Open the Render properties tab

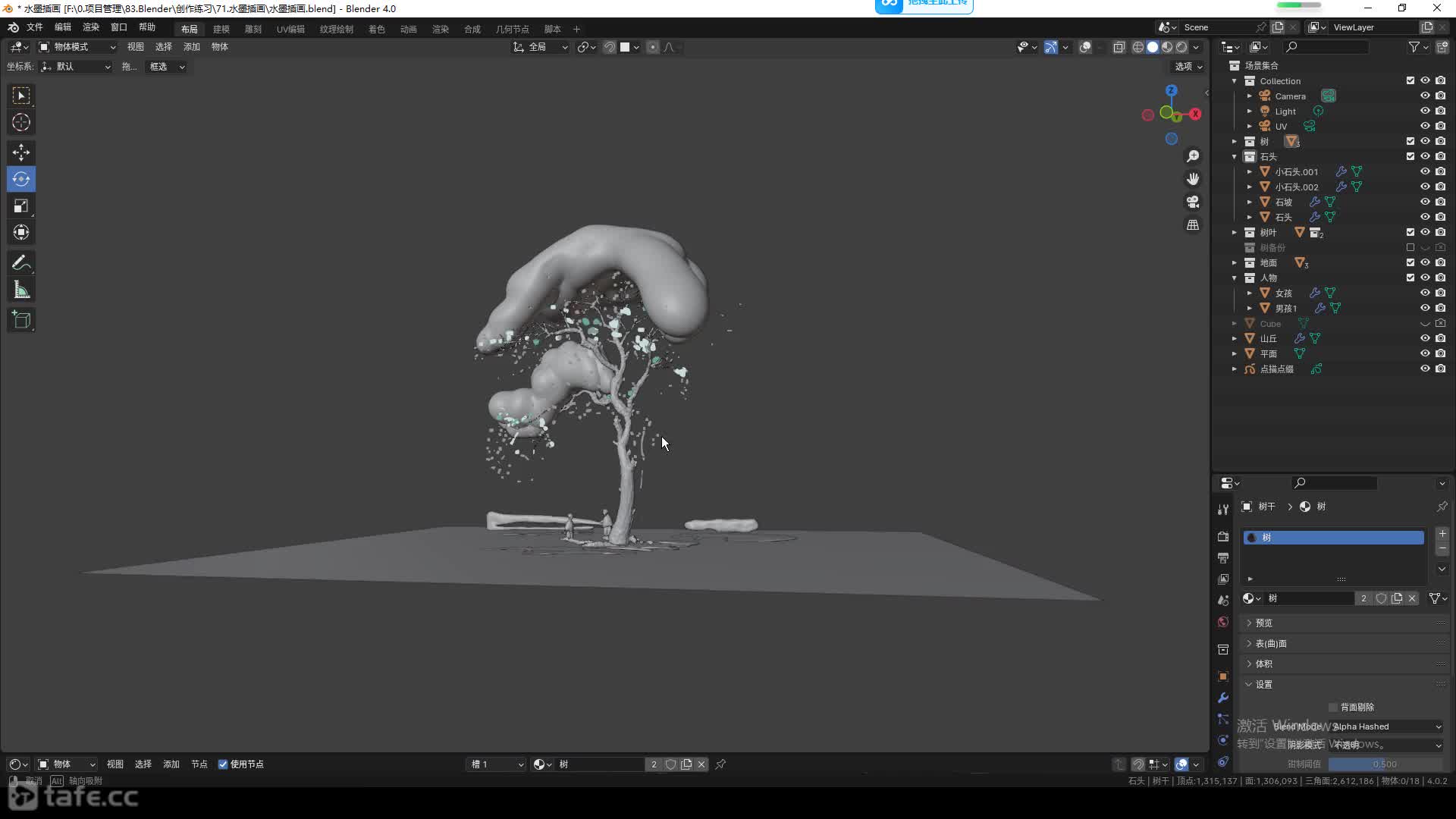[x=1222, y=536]
